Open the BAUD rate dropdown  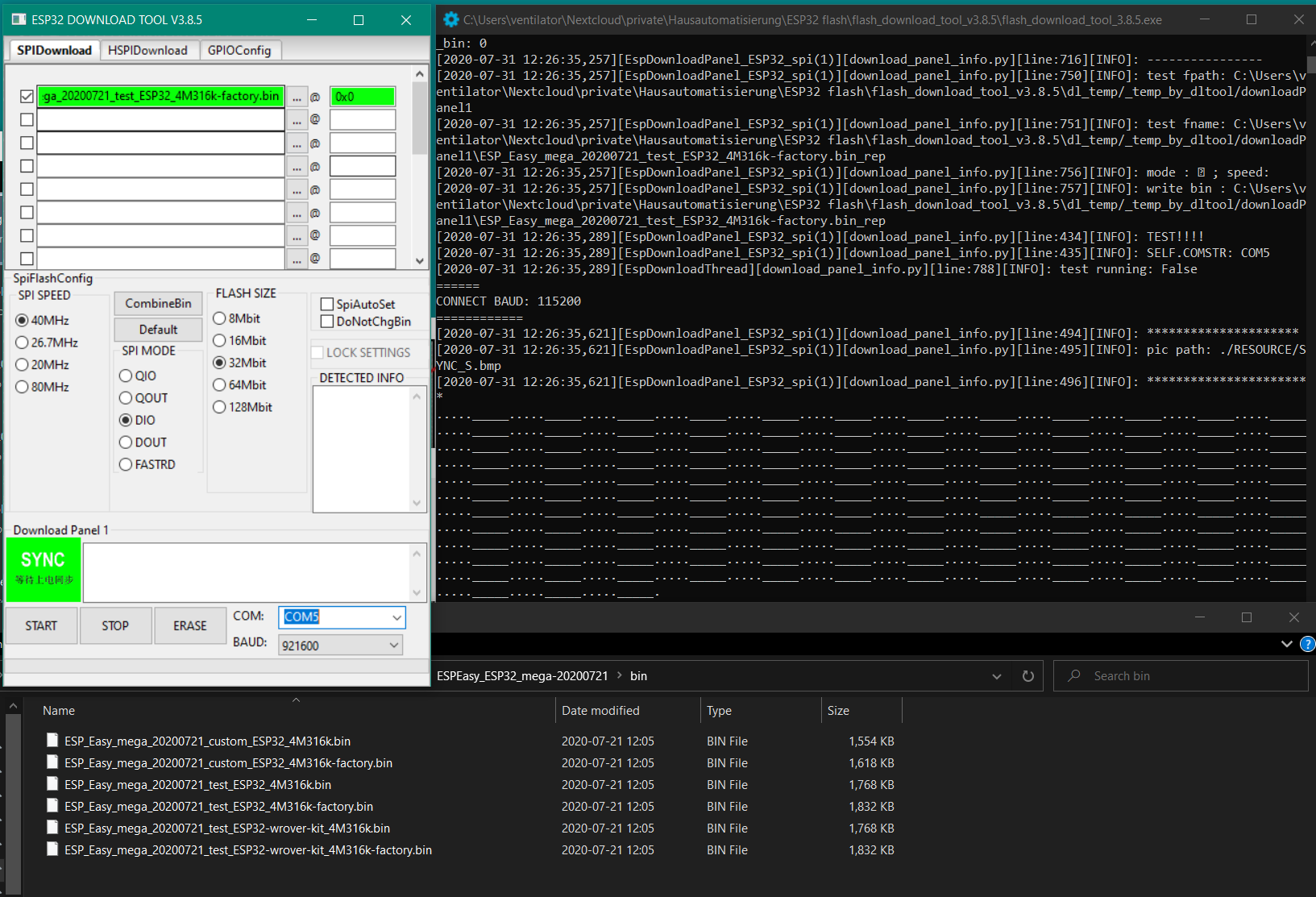pos(393,645)
